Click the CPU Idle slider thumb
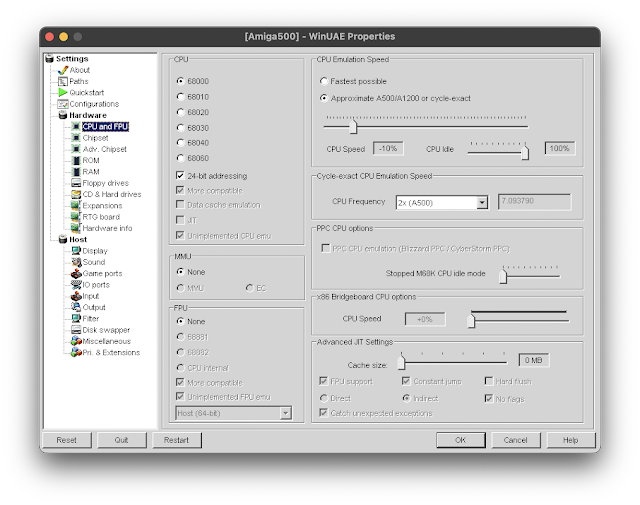The width and height of the screenshot is (640, 505). point(525,152)
